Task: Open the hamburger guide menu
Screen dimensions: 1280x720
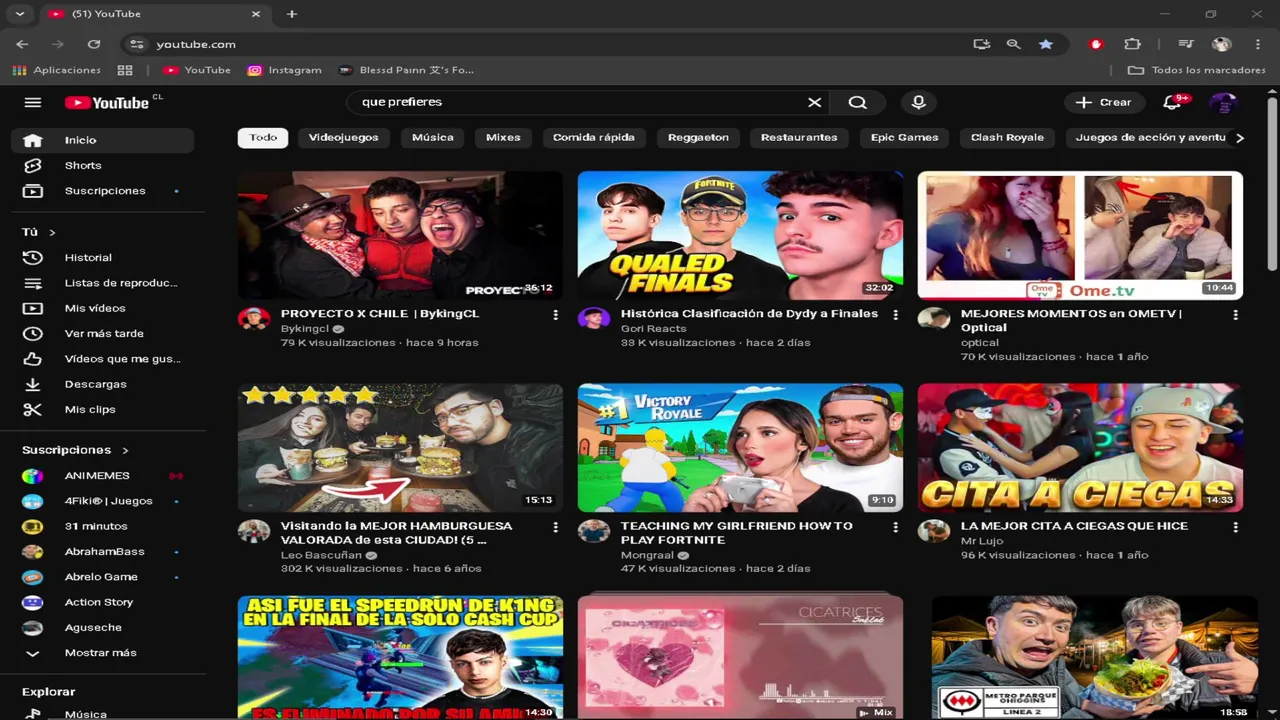Action: (x=33, y=102)
